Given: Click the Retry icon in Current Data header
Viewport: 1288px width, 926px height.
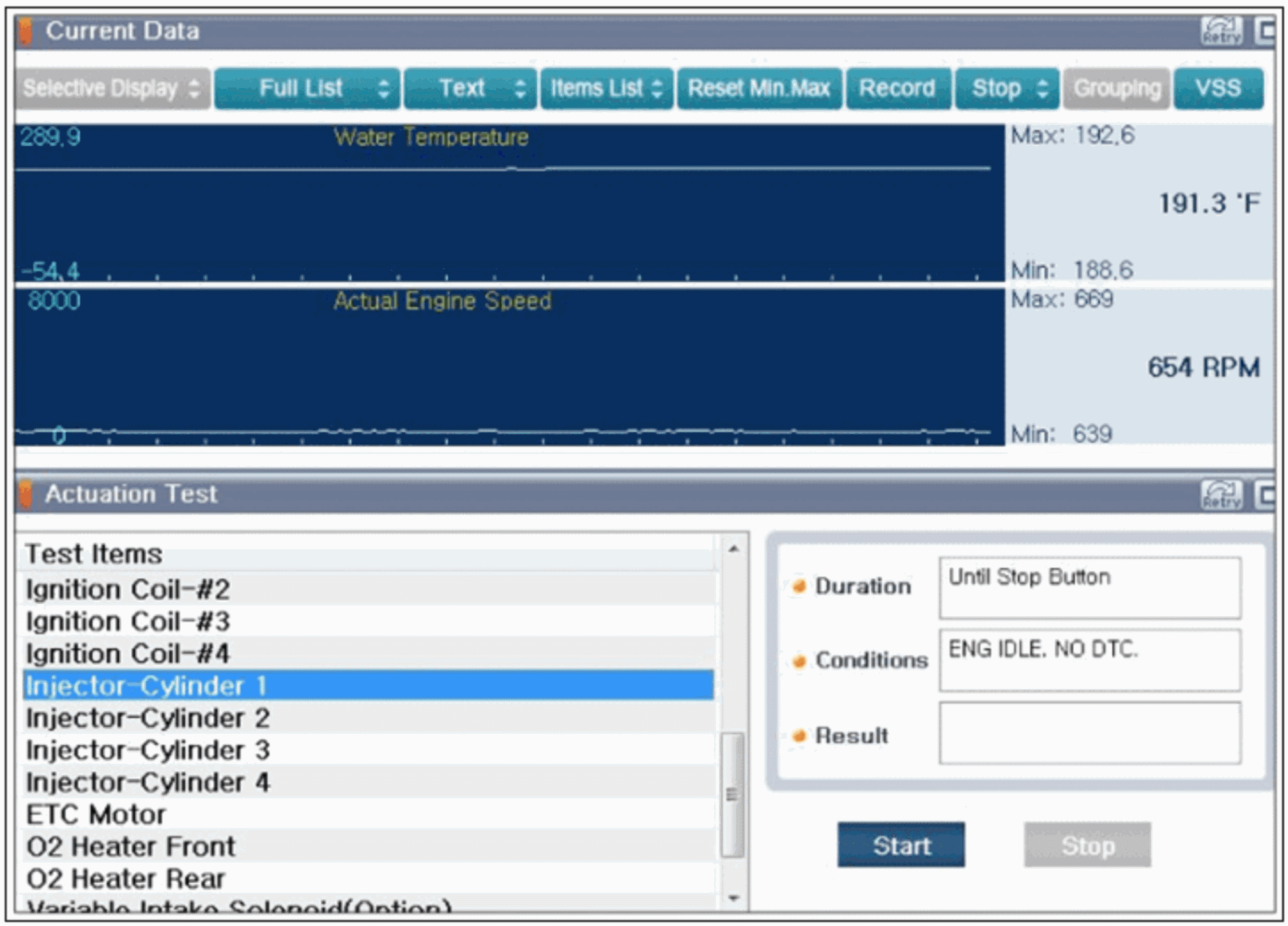Looking at the screenshot, I should 1221,31.
